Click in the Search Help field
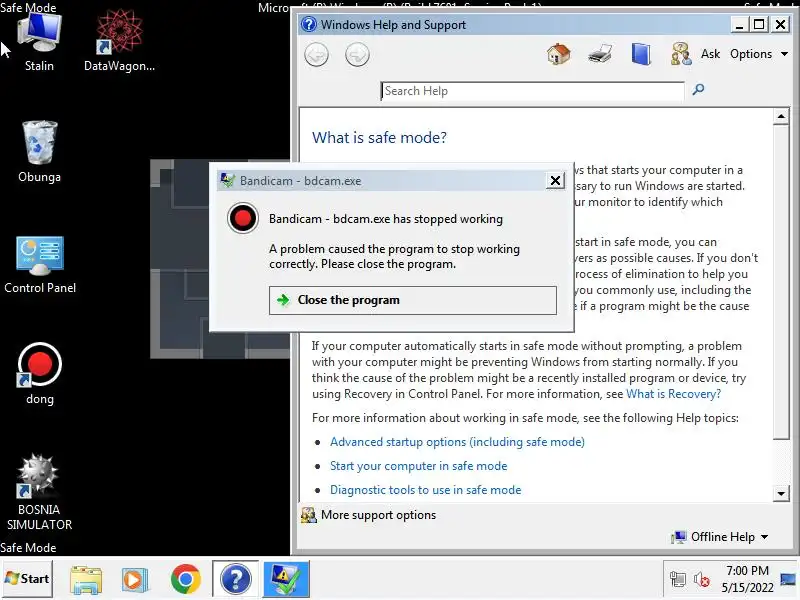Viewport: 800px width, 600px height. [533, 91]
